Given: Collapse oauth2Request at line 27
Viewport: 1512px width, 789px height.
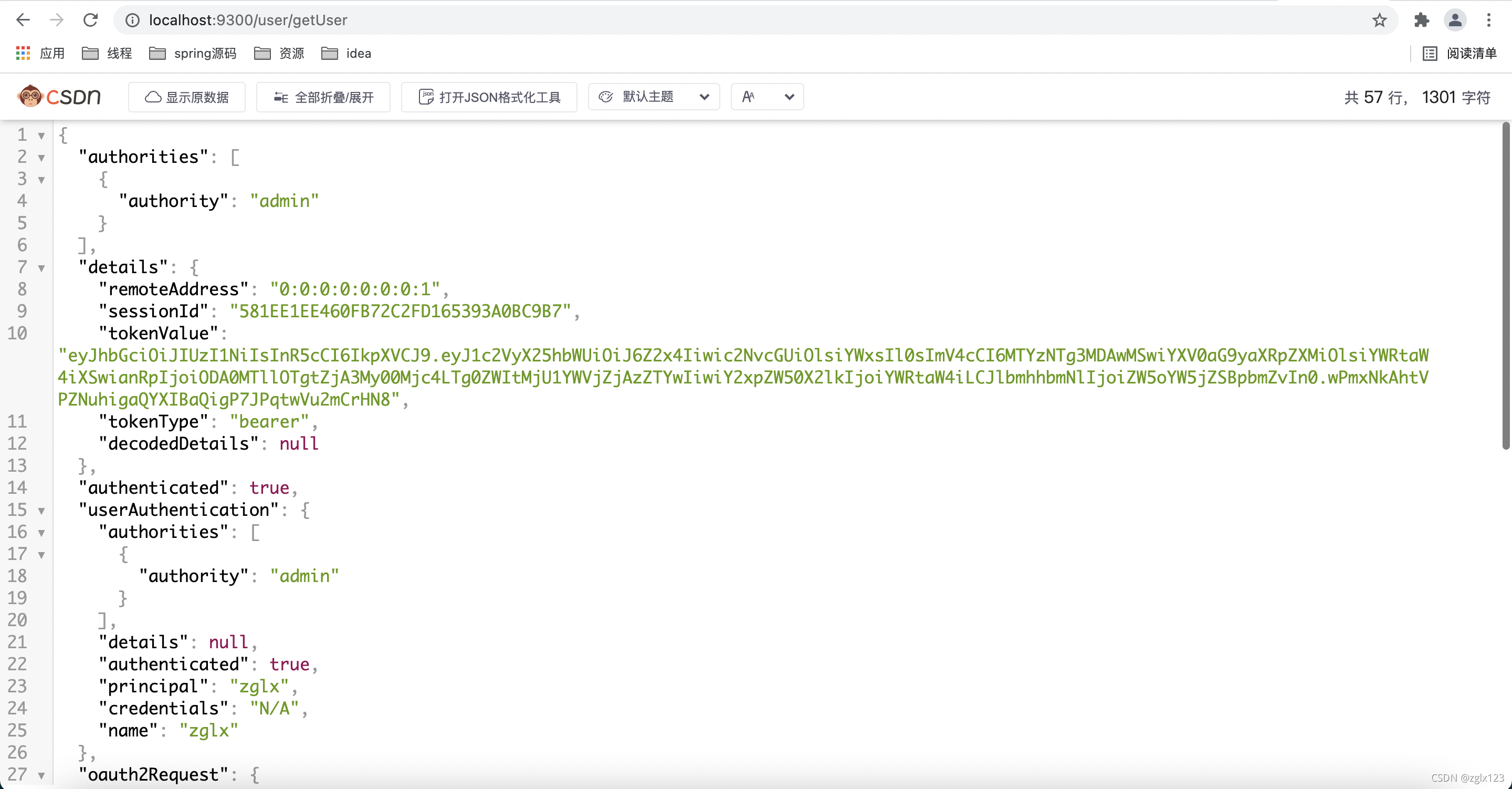Looking at the screenshot, I should (41, 775).
